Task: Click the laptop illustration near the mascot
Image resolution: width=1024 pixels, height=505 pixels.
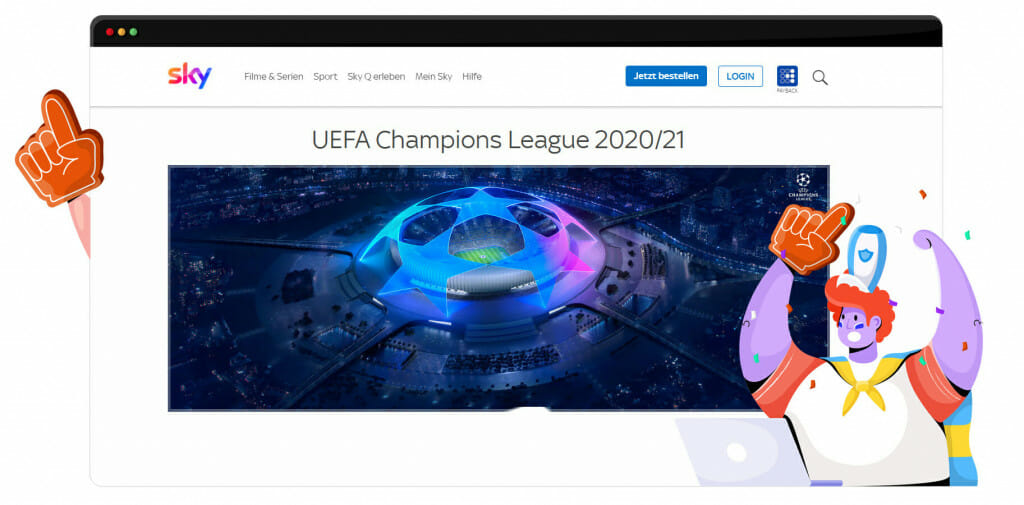Action: (x=744, y=451)
